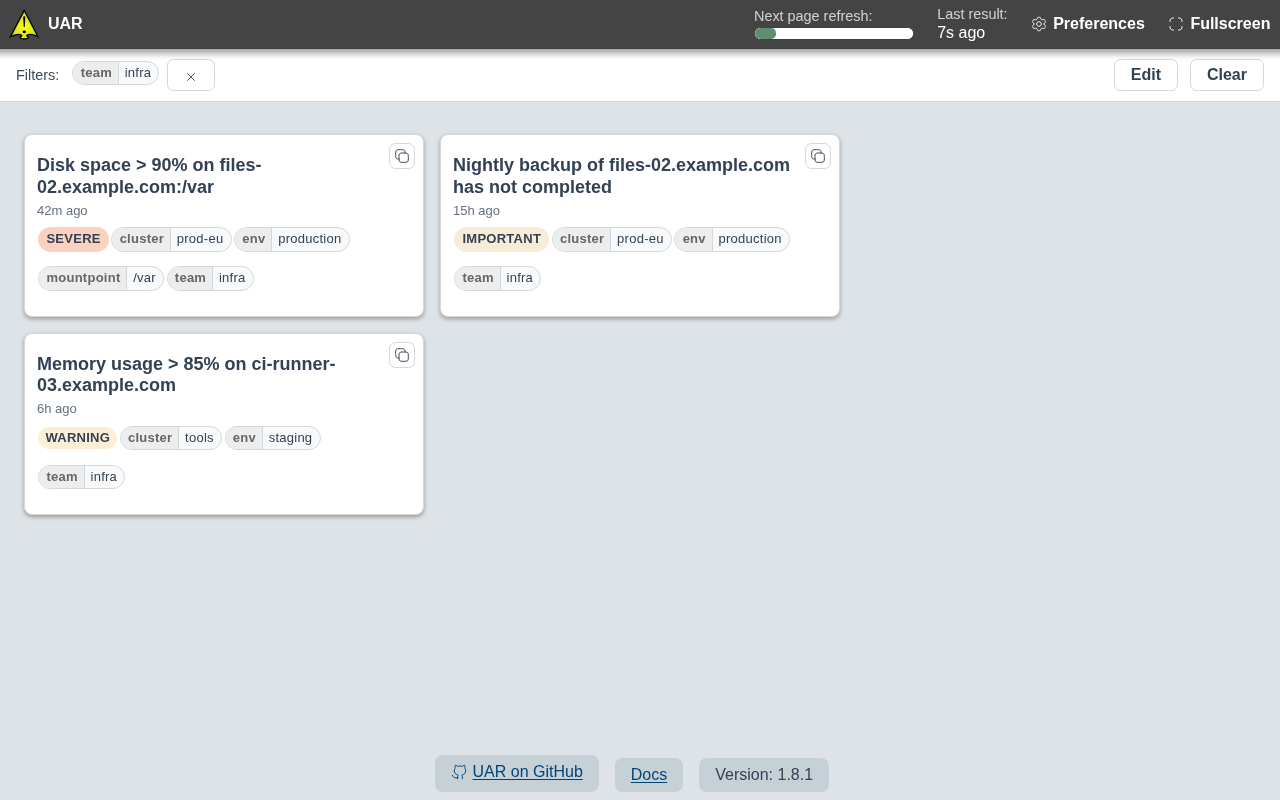Viewport: 1280px width, 800px height.
Task: Click team infra label on Disk space card
Action: coord(210,279)
